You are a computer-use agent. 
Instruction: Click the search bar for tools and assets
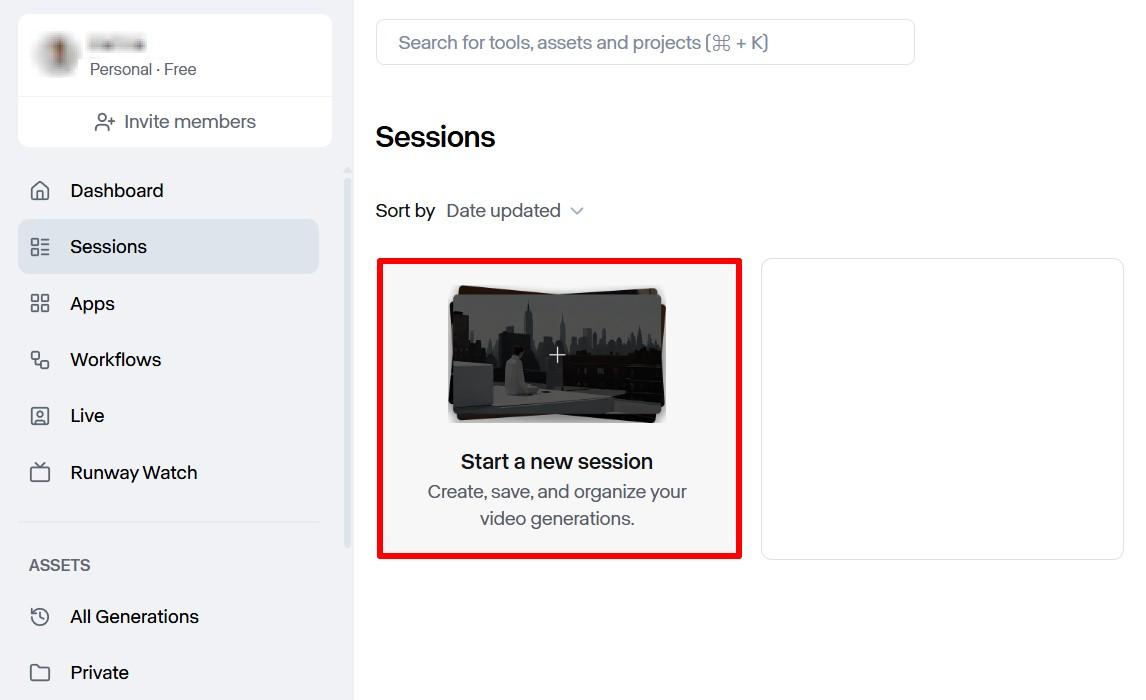coord(645,42)
